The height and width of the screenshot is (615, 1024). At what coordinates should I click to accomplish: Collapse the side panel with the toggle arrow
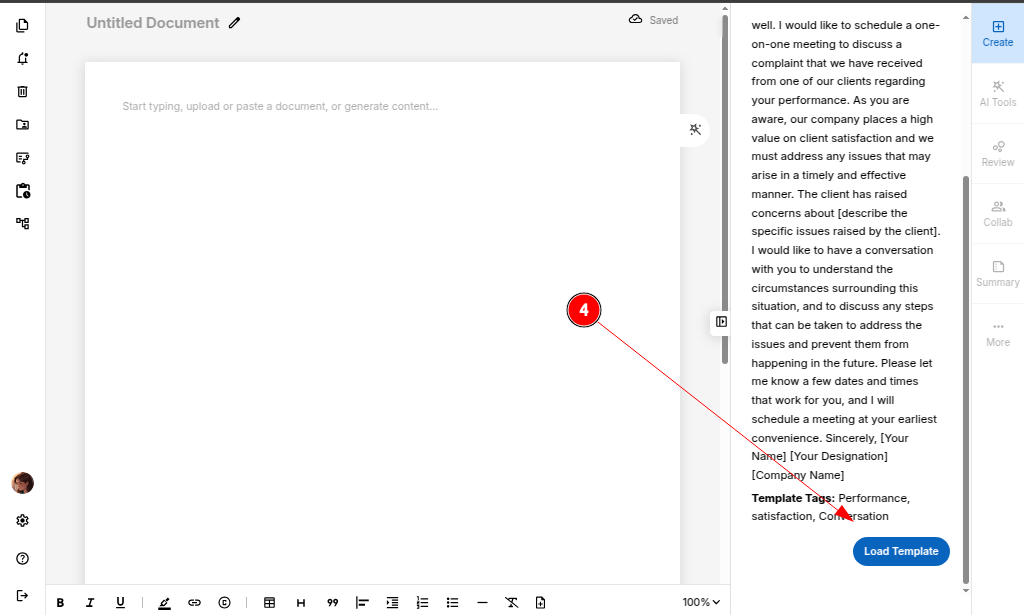721,322
